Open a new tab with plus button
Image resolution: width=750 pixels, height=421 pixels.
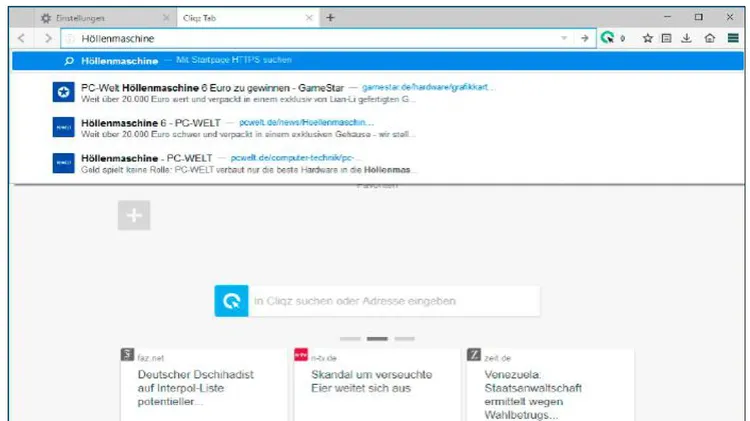(330, 18)
